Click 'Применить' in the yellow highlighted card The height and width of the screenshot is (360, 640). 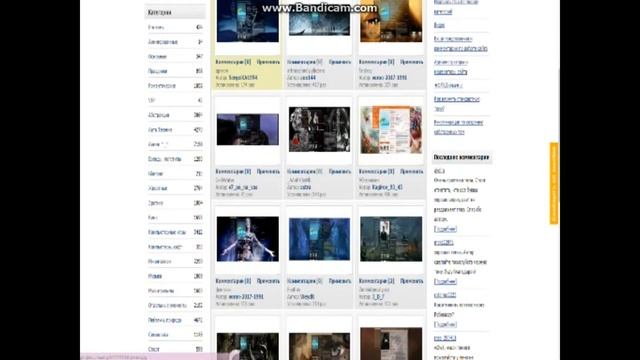tap(268, 62)
